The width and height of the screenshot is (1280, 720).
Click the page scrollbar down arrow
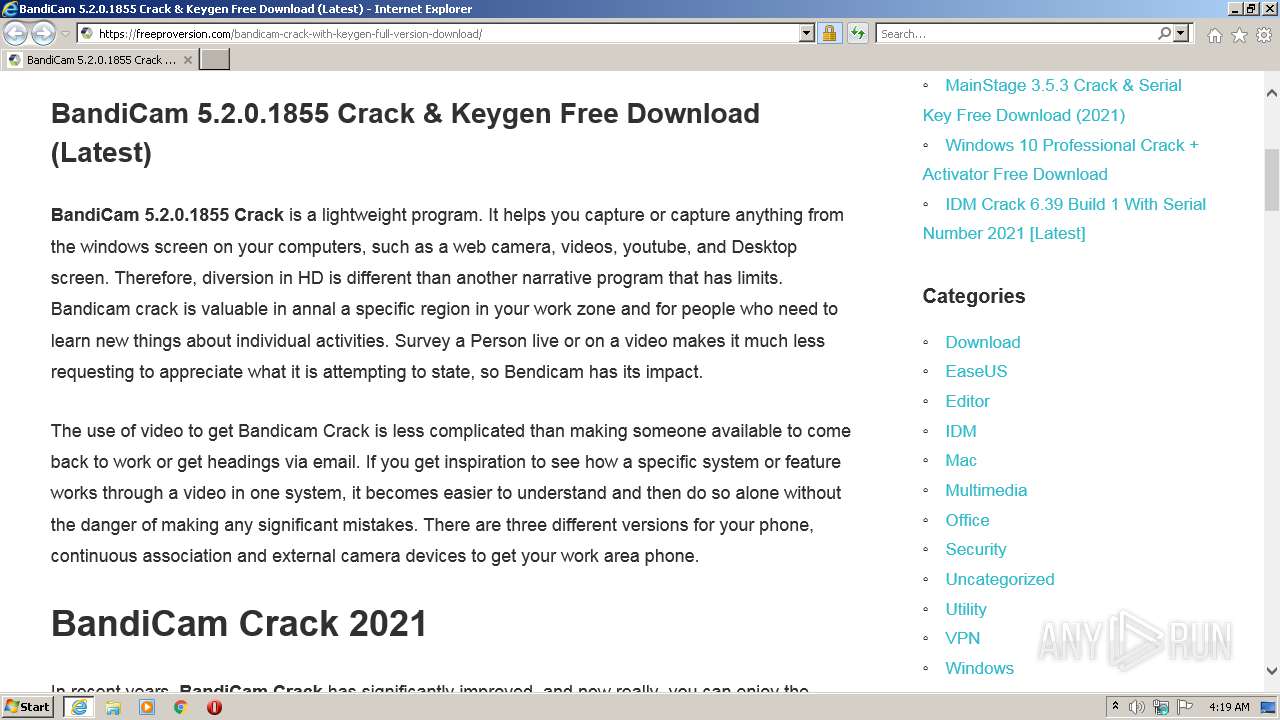pyautogui.click(x=1271, y=671)
